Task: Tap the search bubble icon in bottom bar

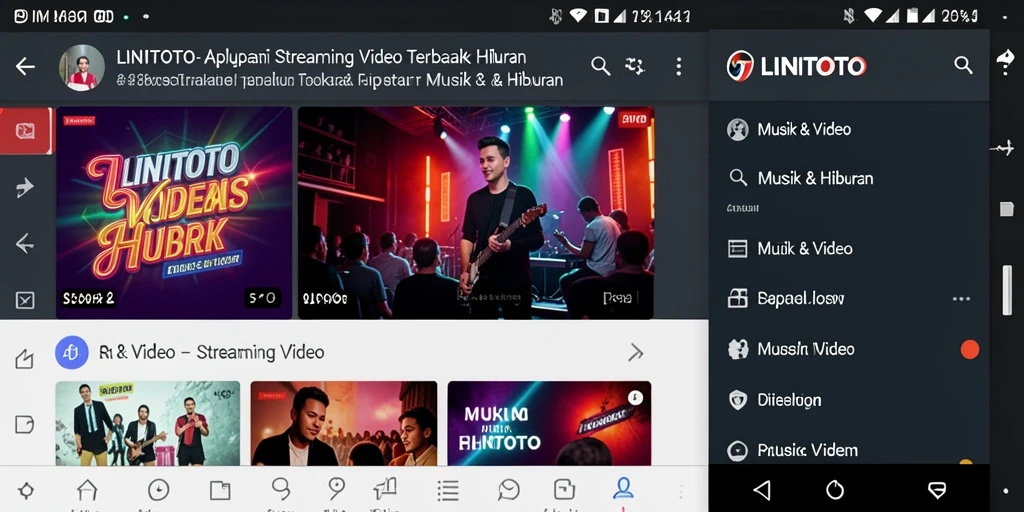Action: click(x=281, y=488)
